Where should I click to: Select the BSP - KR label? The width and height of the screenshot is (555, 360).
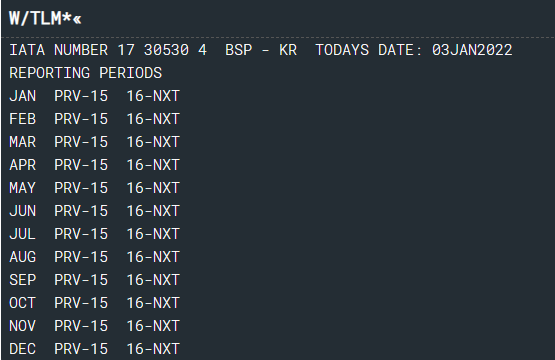coord(261,50)
